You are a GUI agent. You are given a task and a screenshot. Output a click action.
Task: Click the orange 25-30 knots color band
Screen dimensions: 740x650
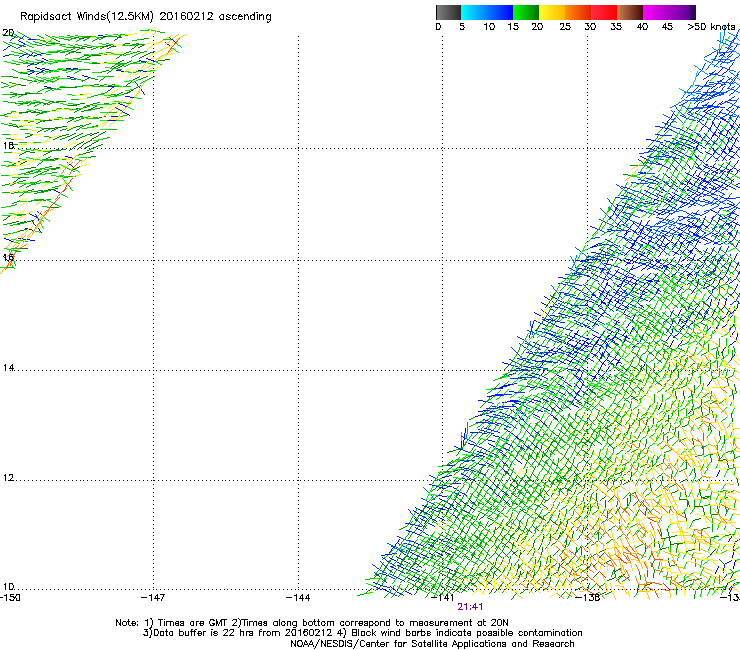point(578,12)
